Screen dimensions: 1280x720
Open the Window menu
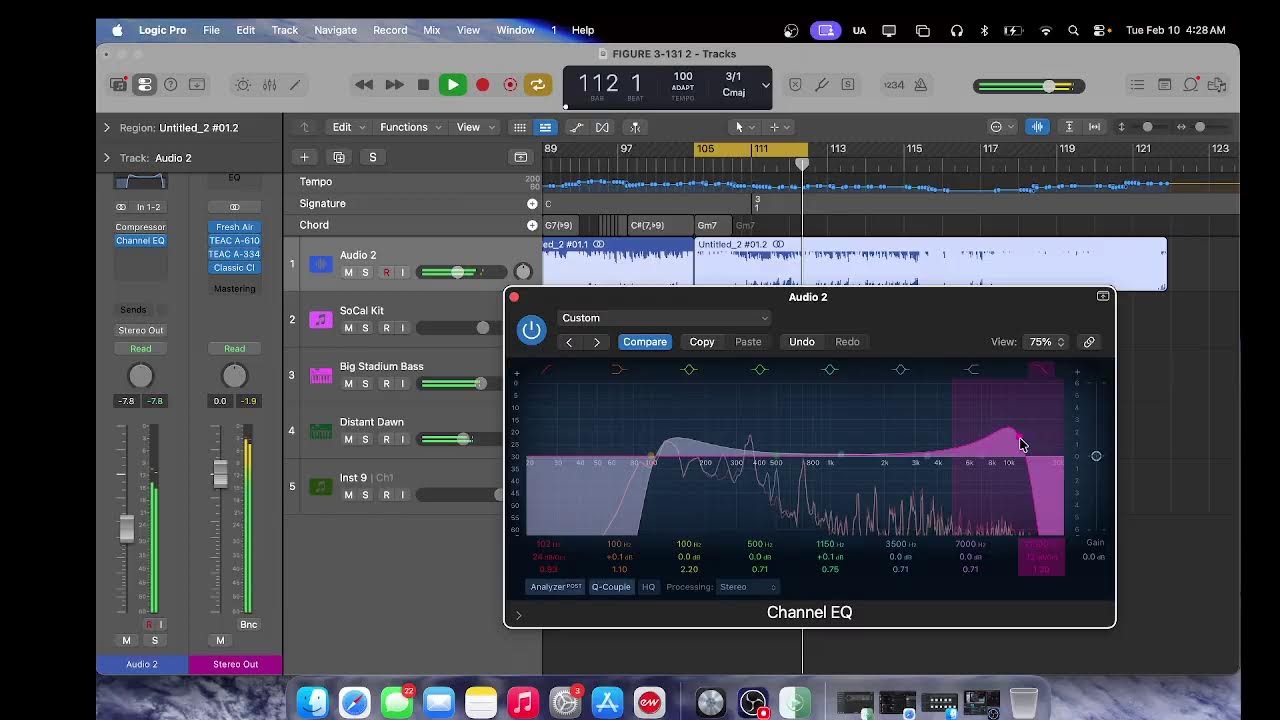click(x=516, y=30)
